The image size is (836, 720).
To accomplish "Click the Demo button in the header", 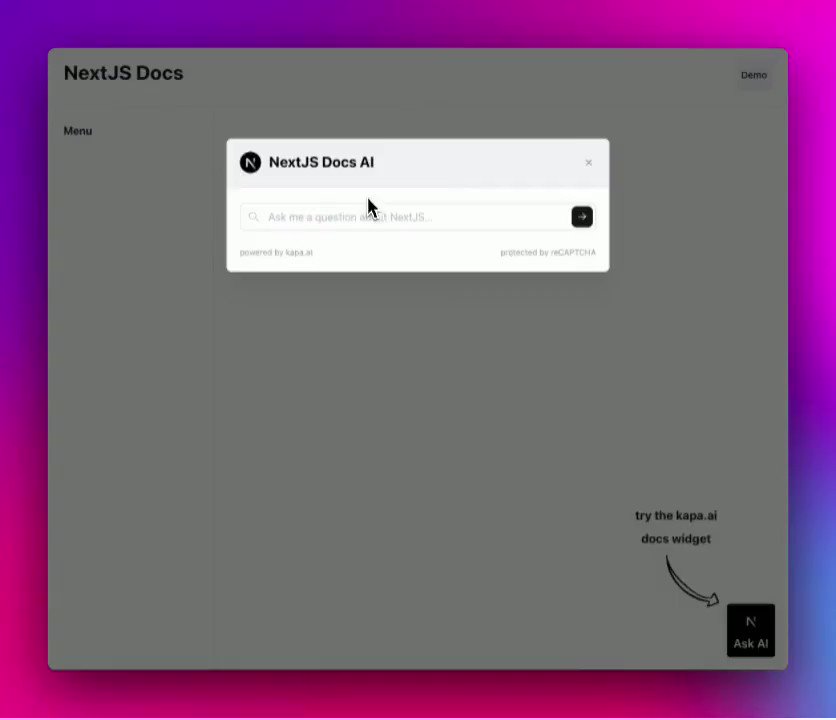I will 754,75.
